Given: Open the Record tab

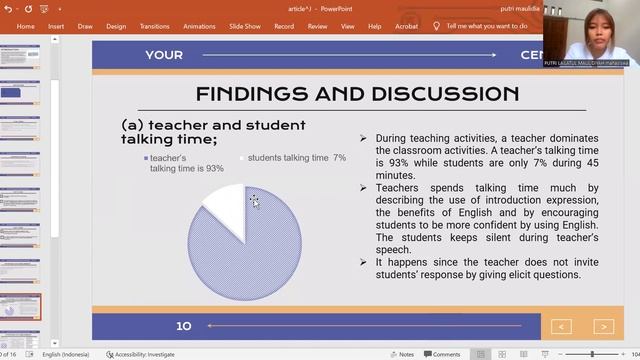Looking at the screenshot, I should click(284, 26).
